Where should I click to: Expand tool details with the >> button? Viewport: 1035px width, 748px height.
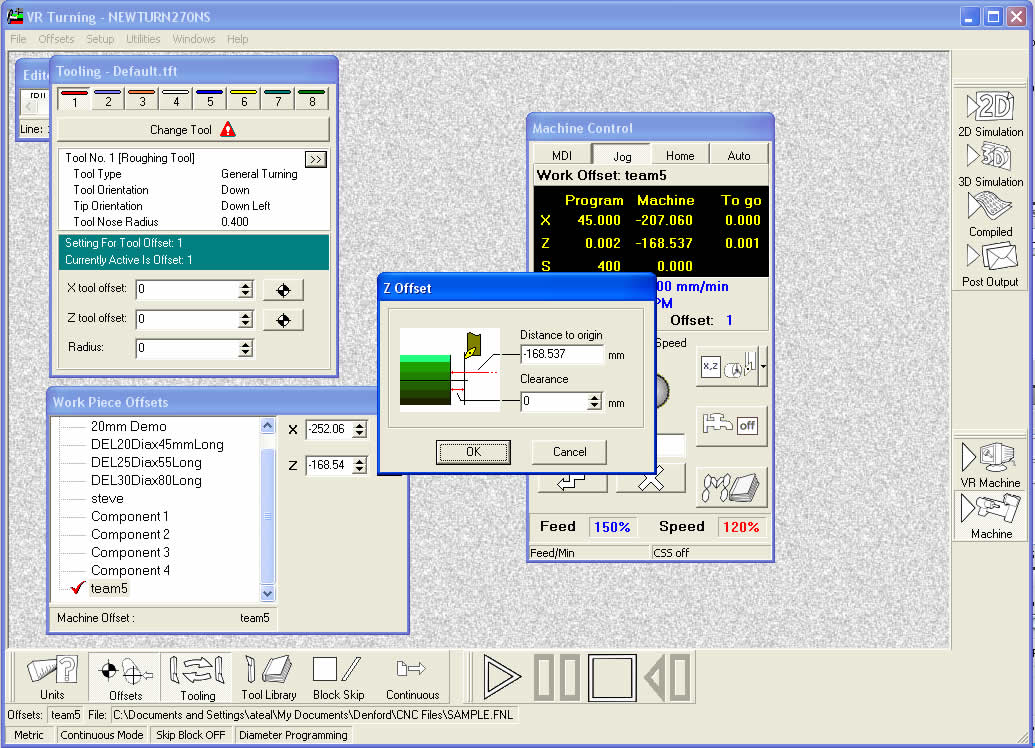tap(315, 157)
